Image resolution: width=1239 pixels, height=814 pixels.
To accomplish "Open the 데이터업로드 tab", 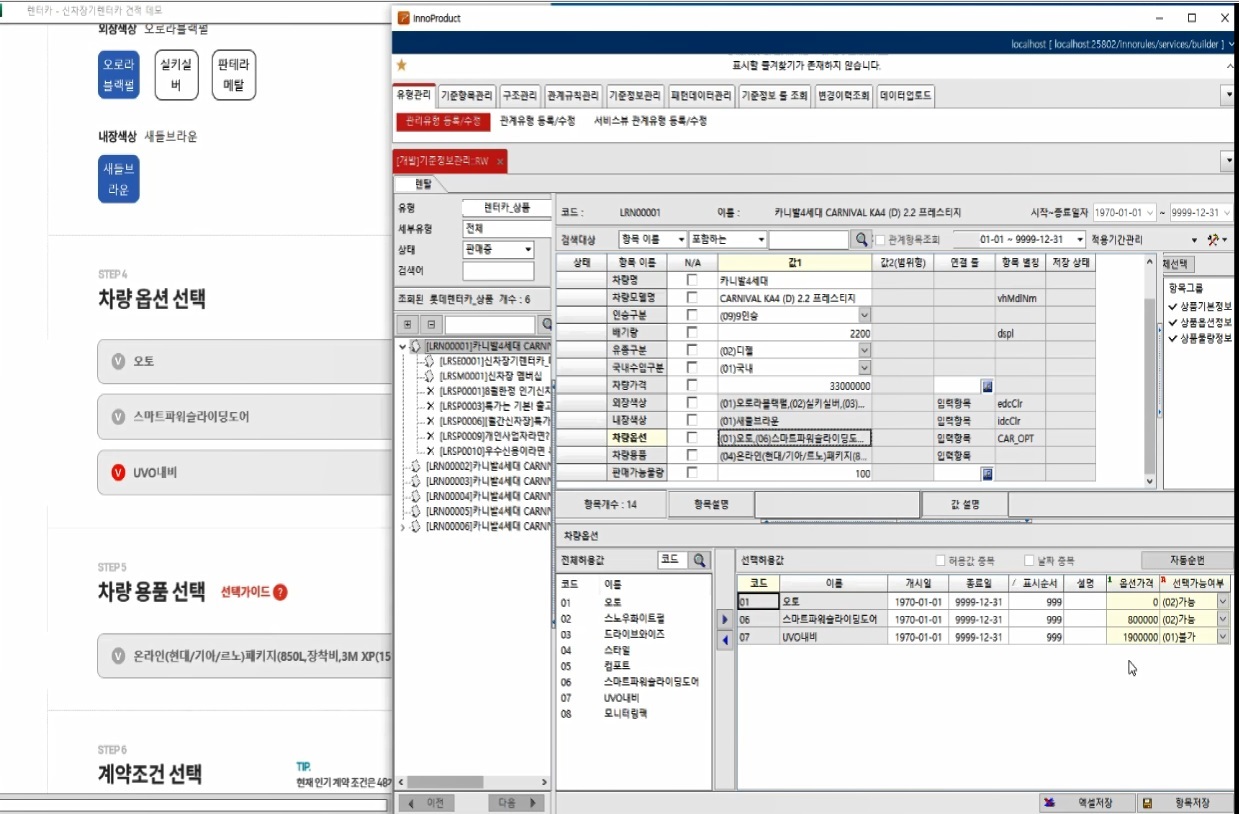I will (906, 96).
